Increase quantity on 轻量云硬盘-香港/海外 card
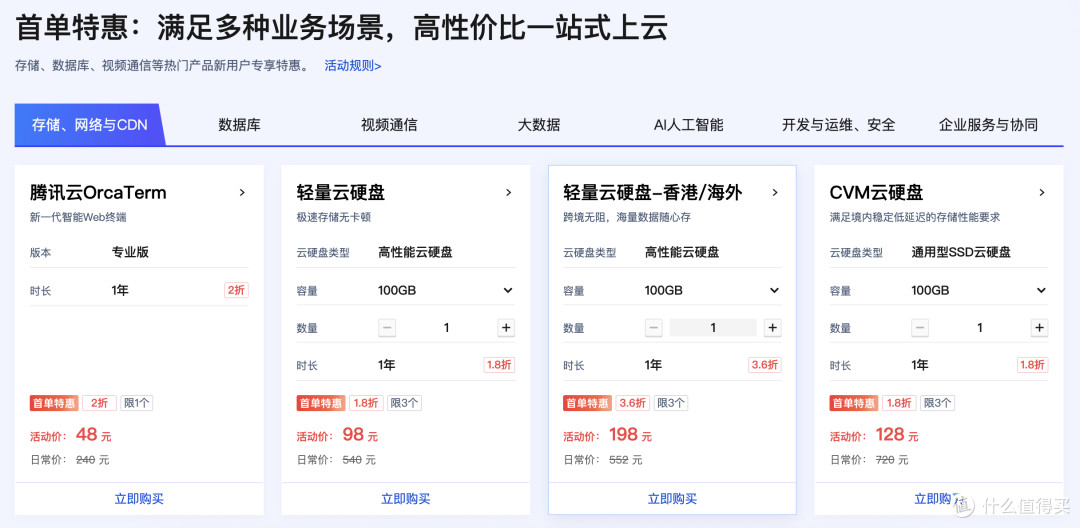The height and width of the screenshot is (528, 1080). click(773, 328)
